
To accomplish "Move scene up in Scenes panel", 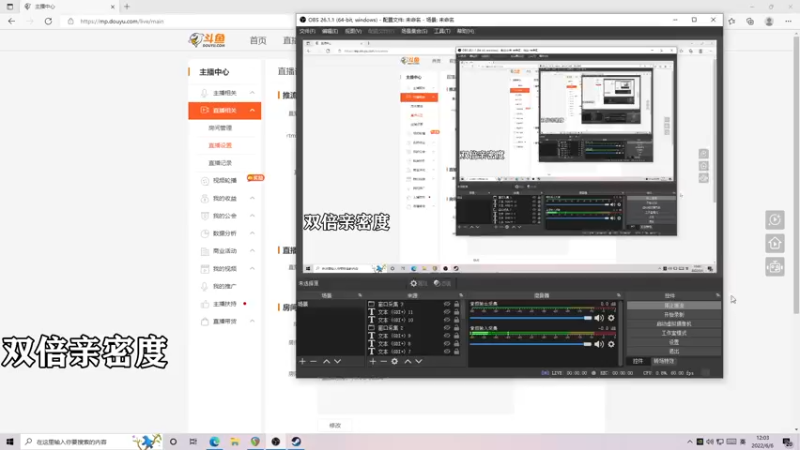I will coord(327,361).
